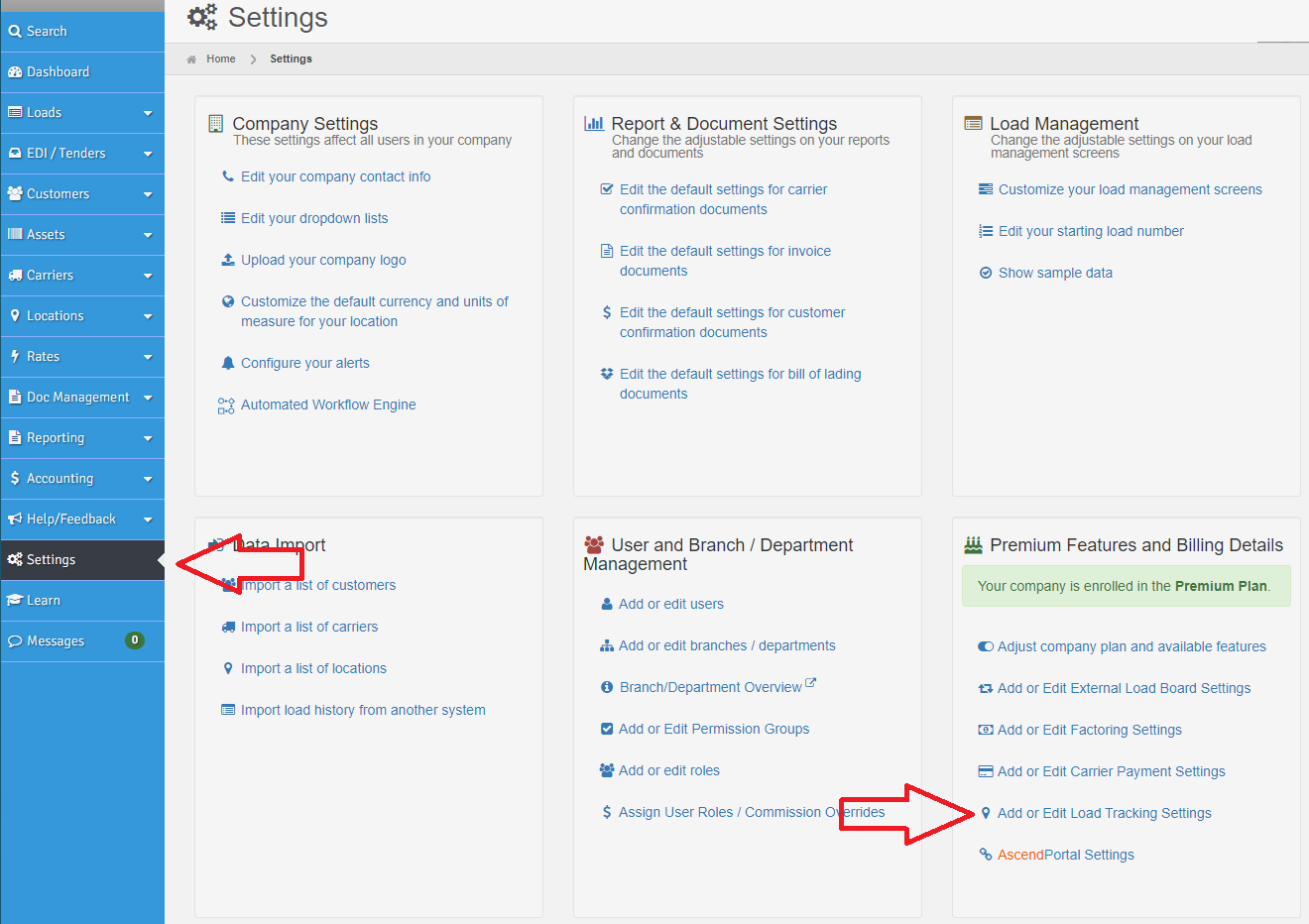Screen dimensions: 1309x924
Task: Click the icon beside Import load history
Action: (228, 710)
